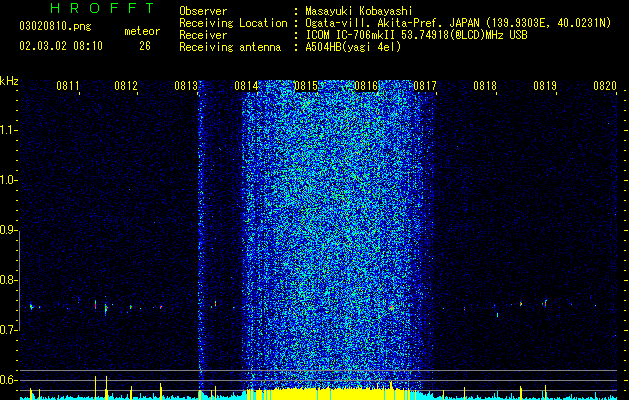Click time marker 0813
629x400 pixels.
(x=186, y=86)
